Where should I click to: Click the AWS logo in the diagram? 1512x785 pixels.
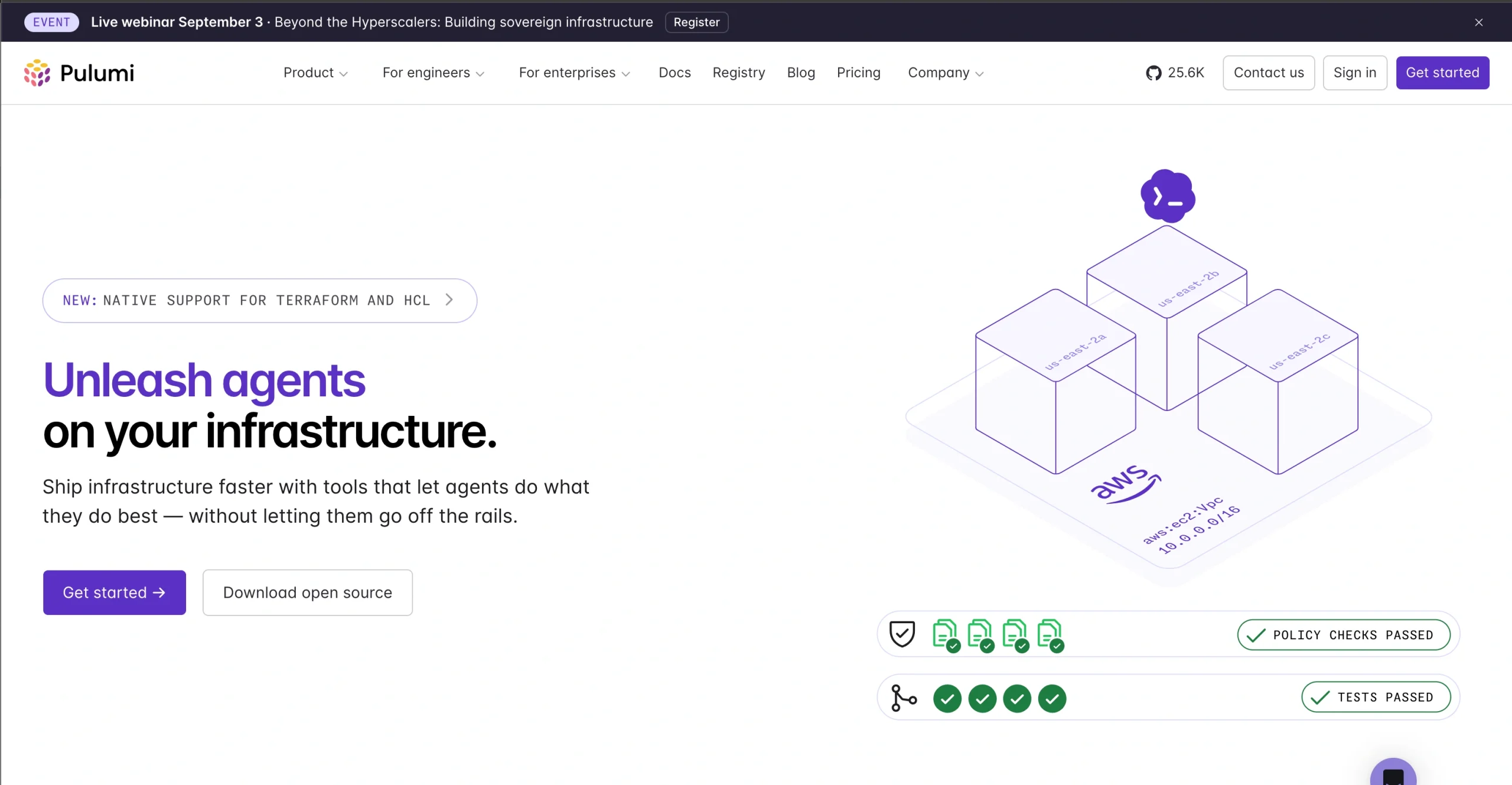pyautogui.click(x=1125, y=483)
